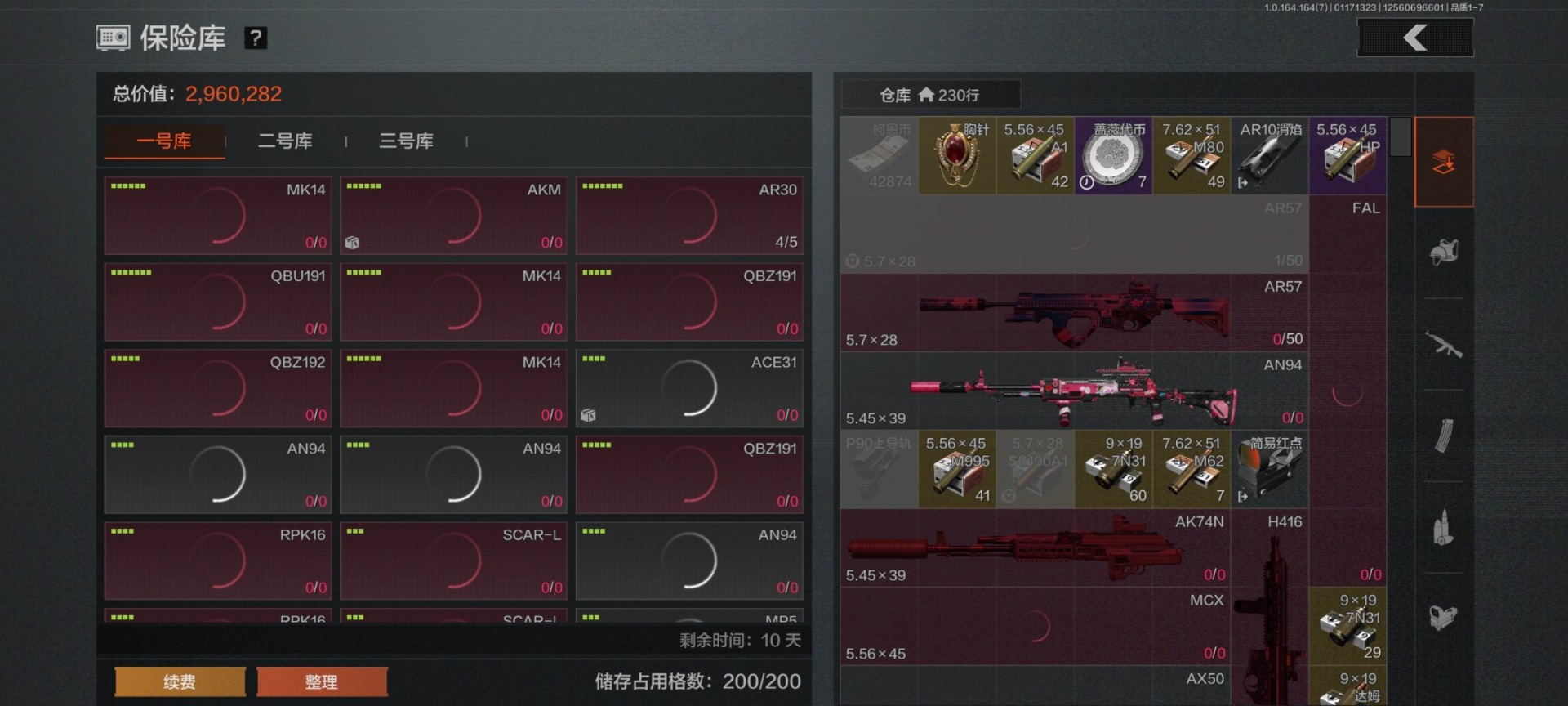Open the question mark help icon
Screen dimensions: 1568x706
tap(256, 38)
